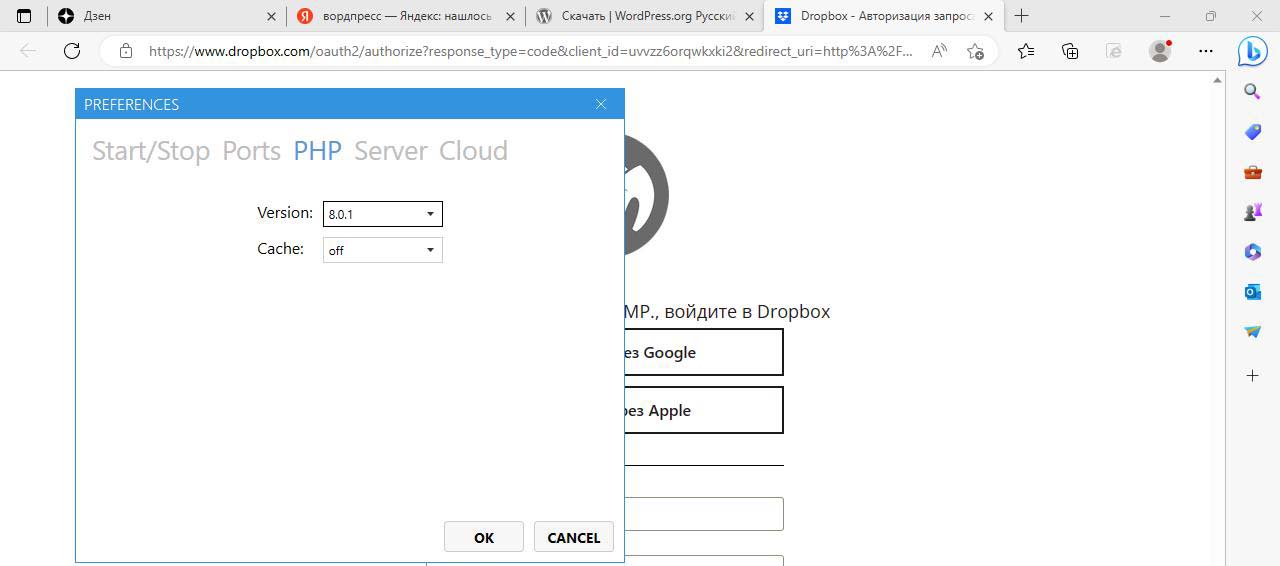
Task: Refresh the current page
Action: (x=72, y=51)
